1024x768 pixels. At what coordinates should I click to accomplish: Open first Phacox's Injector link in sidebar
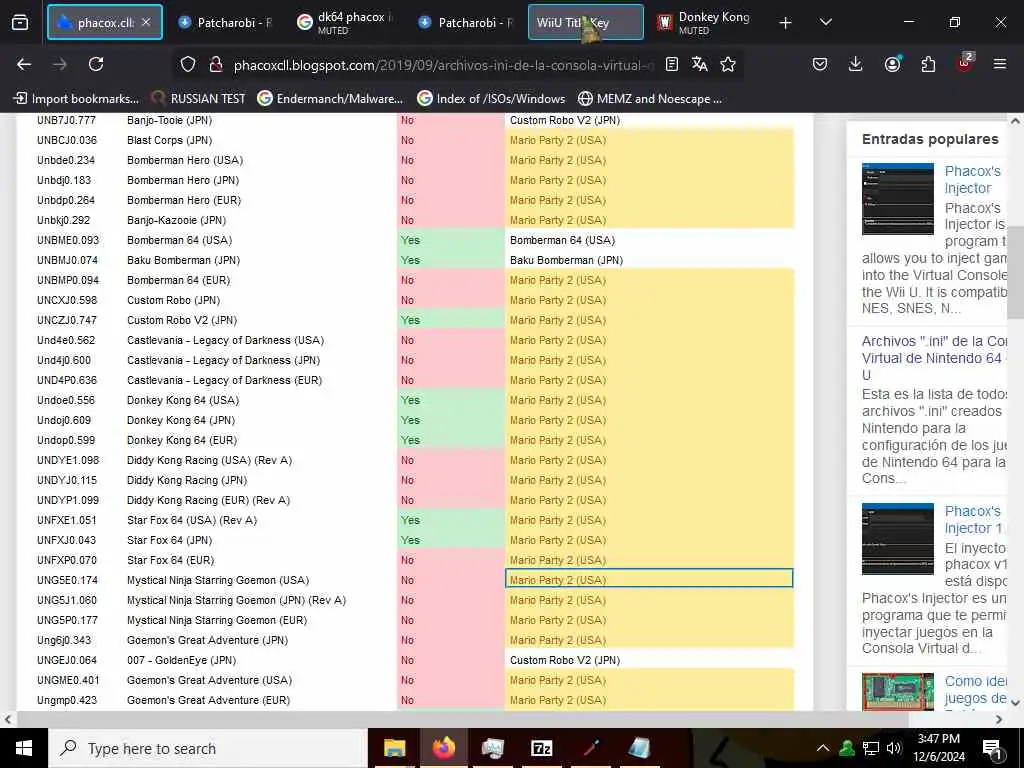pos(972,180)
